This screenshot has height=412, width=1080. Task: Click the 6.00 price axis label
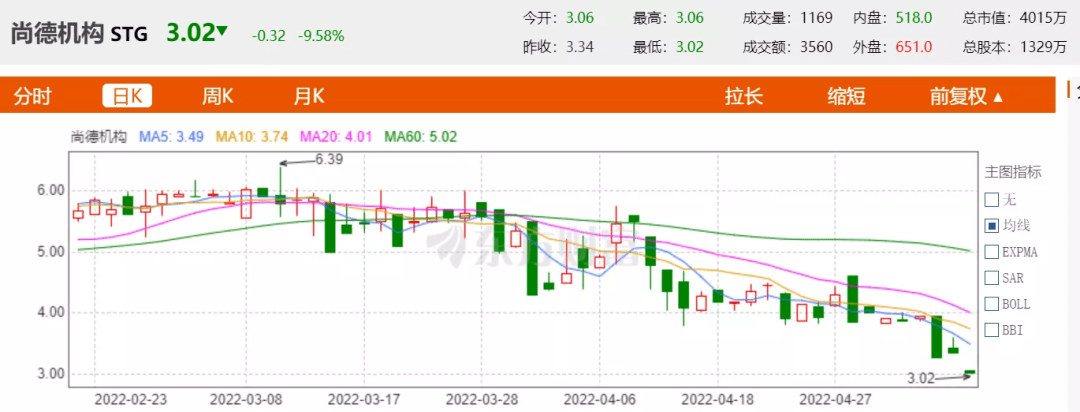coord(50,190)
